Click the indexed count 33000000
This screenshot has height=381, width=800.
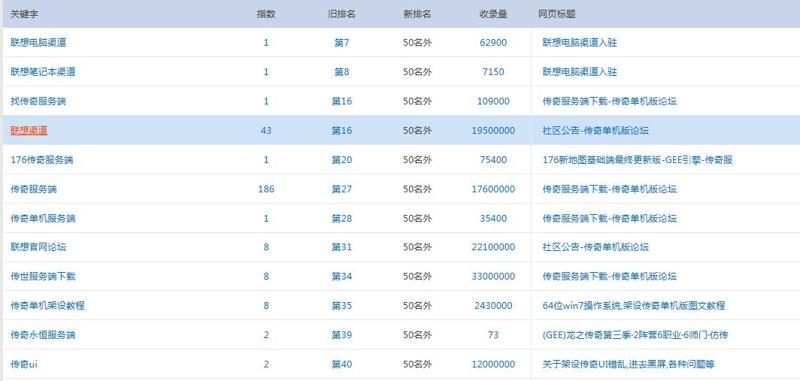[x=493, y=276]
